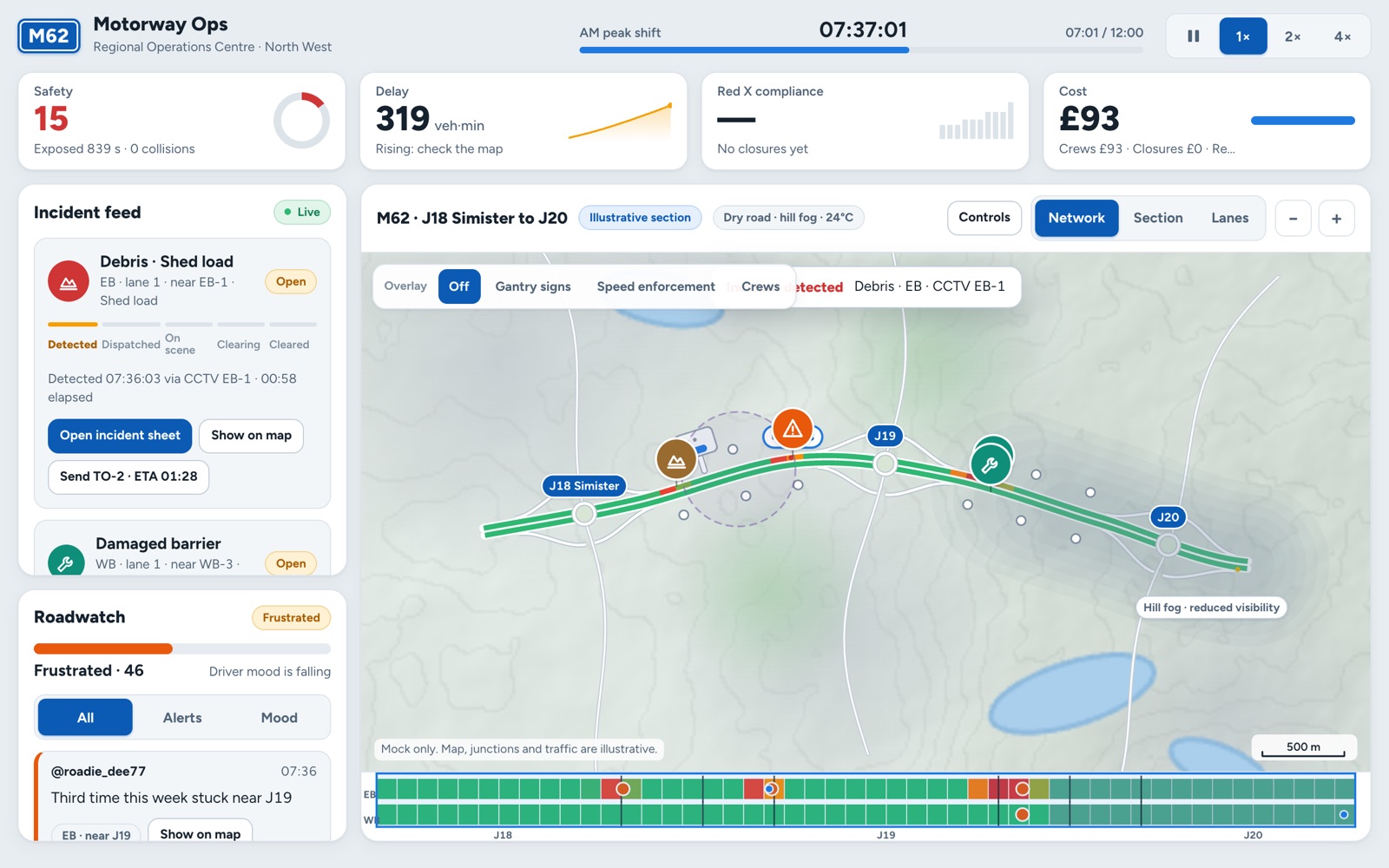Zoom in the map with plus
The width and height of the screenshot is (1389, 868).
coord(1337,219)
